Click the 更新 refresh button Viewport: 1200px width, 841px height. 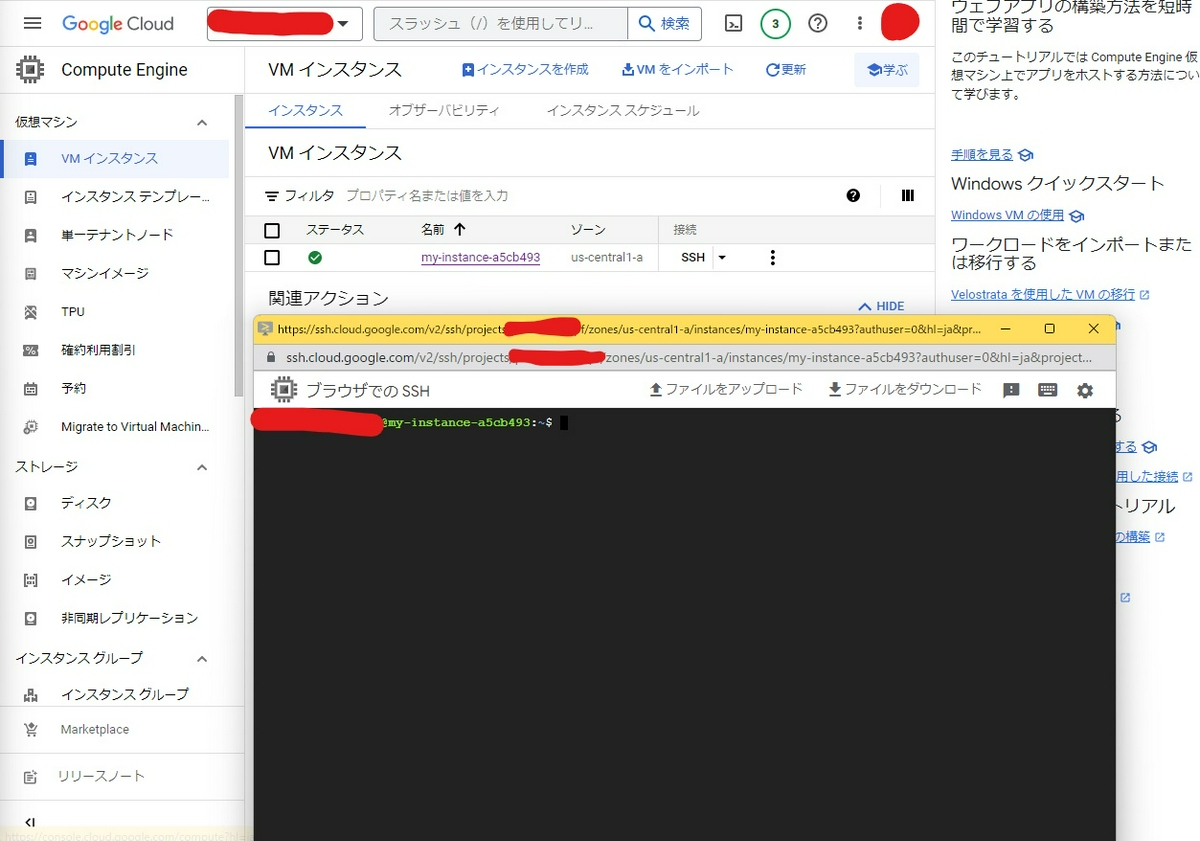(x=786, y=70)
